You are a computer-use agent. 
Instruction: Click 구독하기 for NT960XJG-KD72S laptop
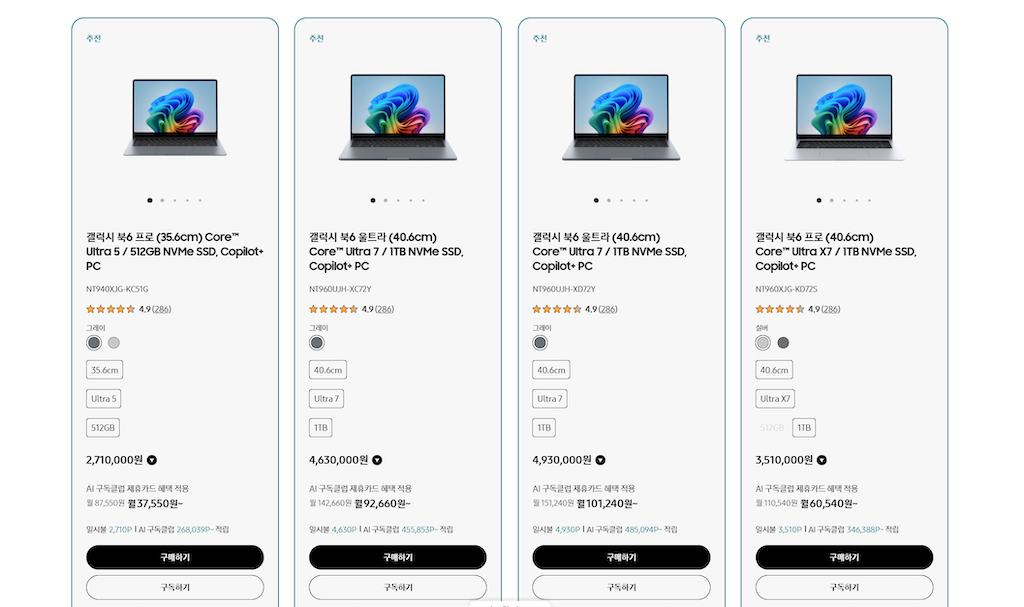click(844, 587)
